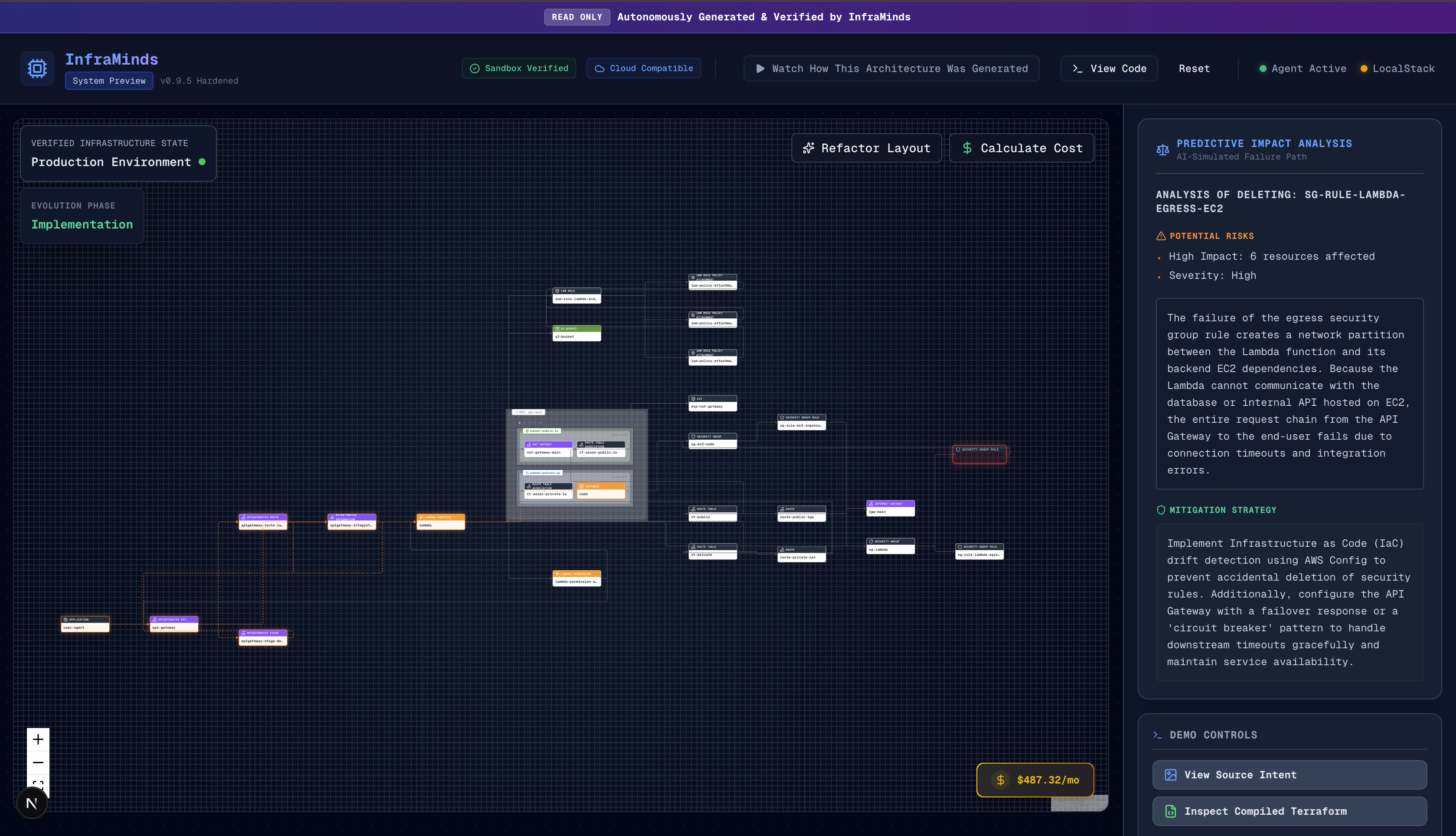Image resolution: width=1456 pixels, height=836 pixels.
Task: Click the play icon for architecture generation
Action: (x=760, y=69)
